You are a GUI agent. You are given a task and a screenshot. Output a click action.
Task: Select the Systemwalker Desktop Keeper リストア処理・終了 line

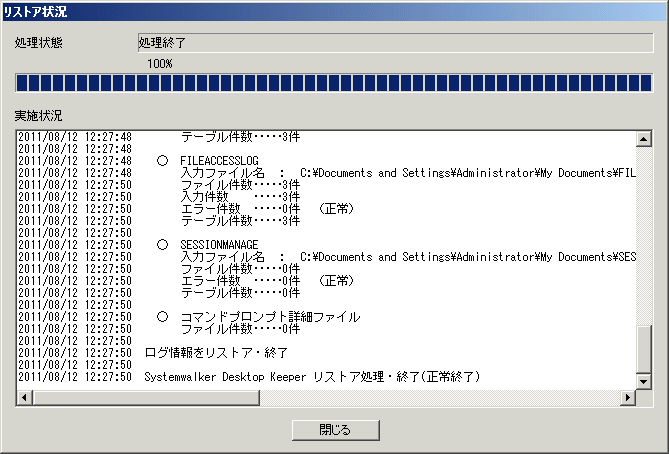(312, 377)
